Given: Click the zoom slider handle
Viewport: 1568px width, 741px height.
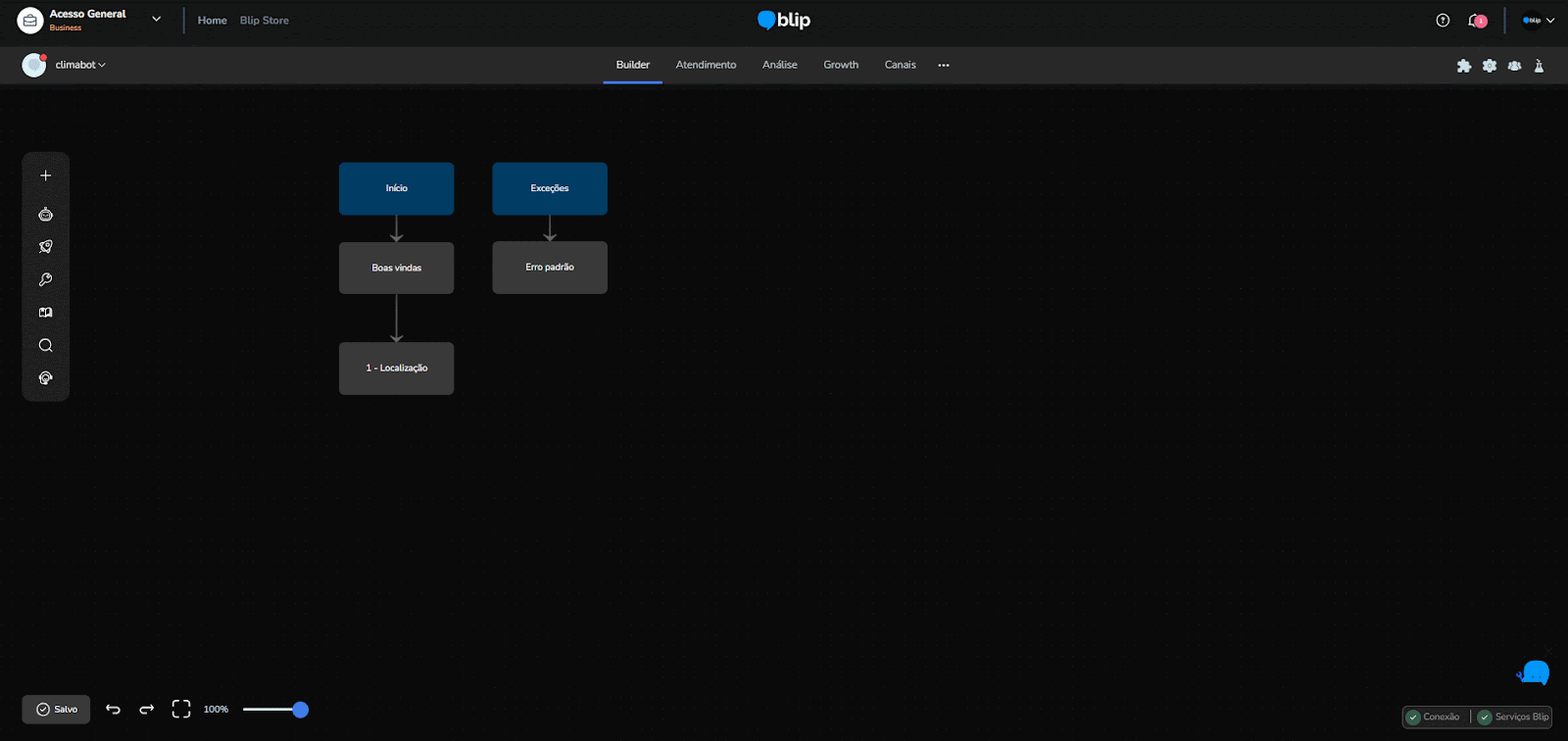Looking at the screenshot, I should click(301, 710).
